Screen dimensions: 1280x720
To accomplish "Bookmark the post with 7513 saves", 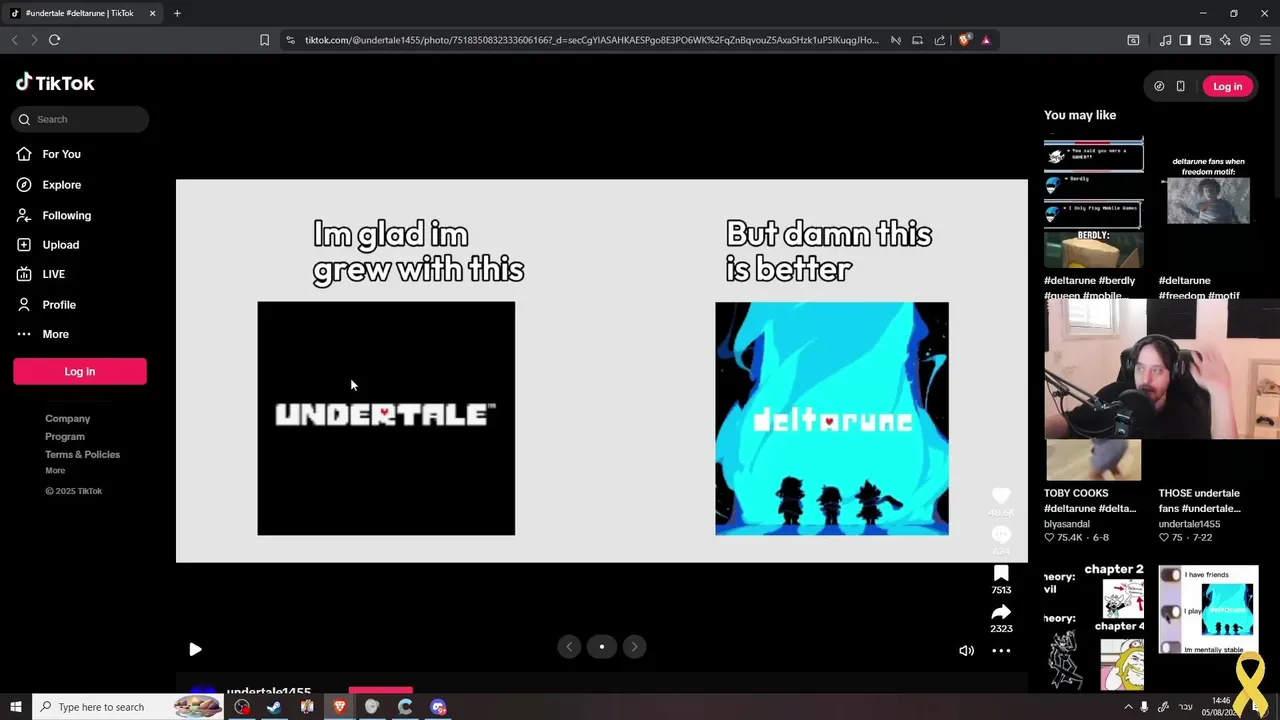I will pyautogui.click(x=1001, y=573).
